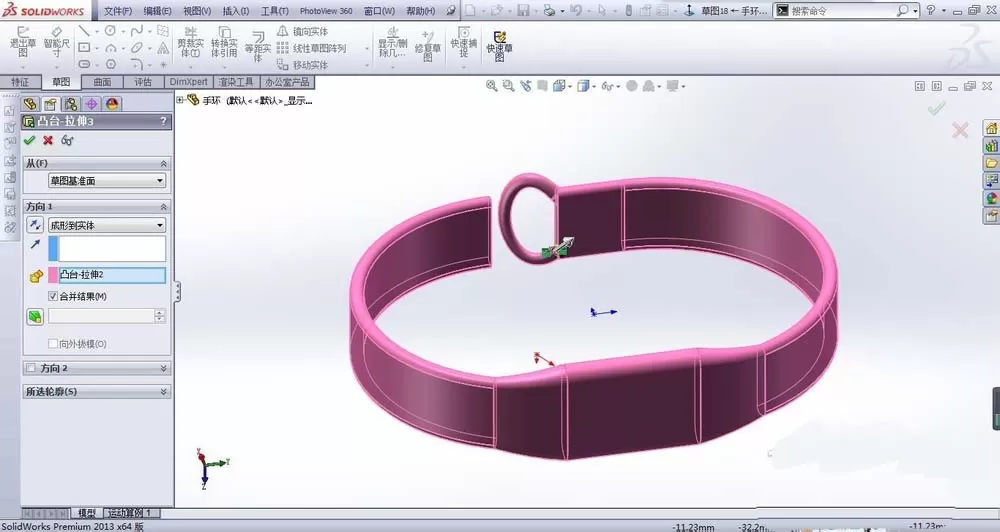Cancel the extrude with red X icon
Viewport: 1000px width, 532px height.
48,140
